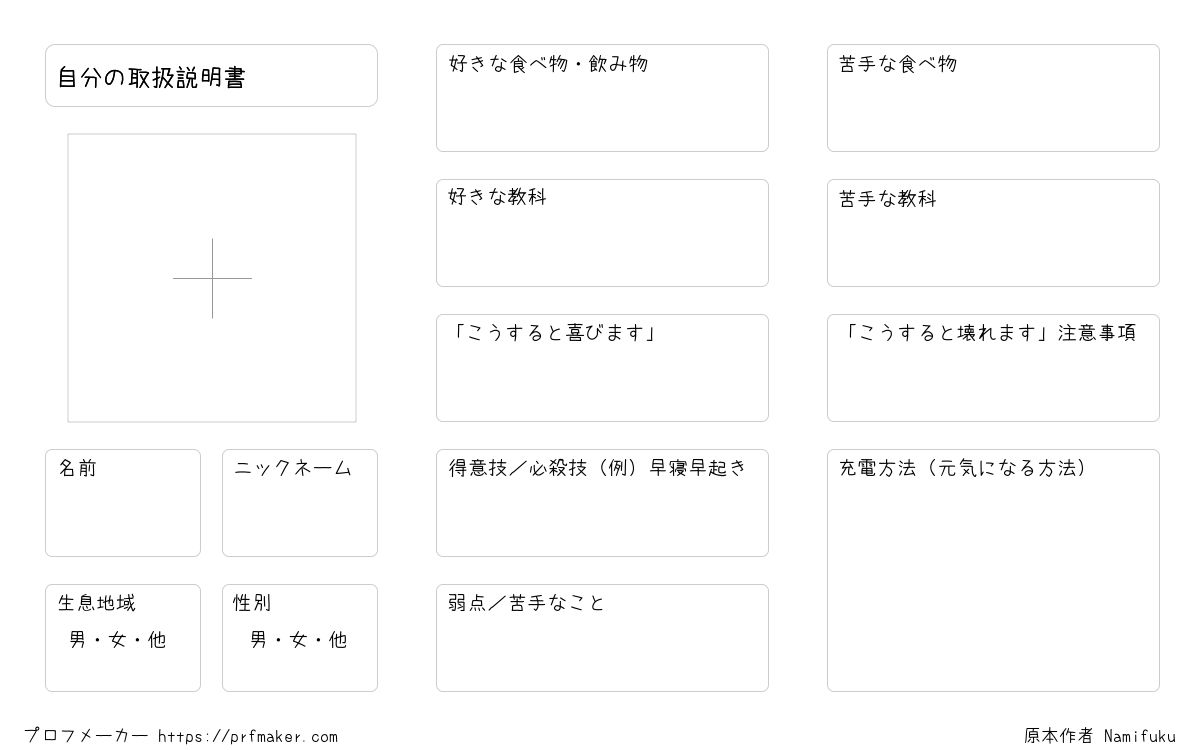Click the ニックネーム nickname field
The width and height of the screenshot is (1200, 750).
300,503
